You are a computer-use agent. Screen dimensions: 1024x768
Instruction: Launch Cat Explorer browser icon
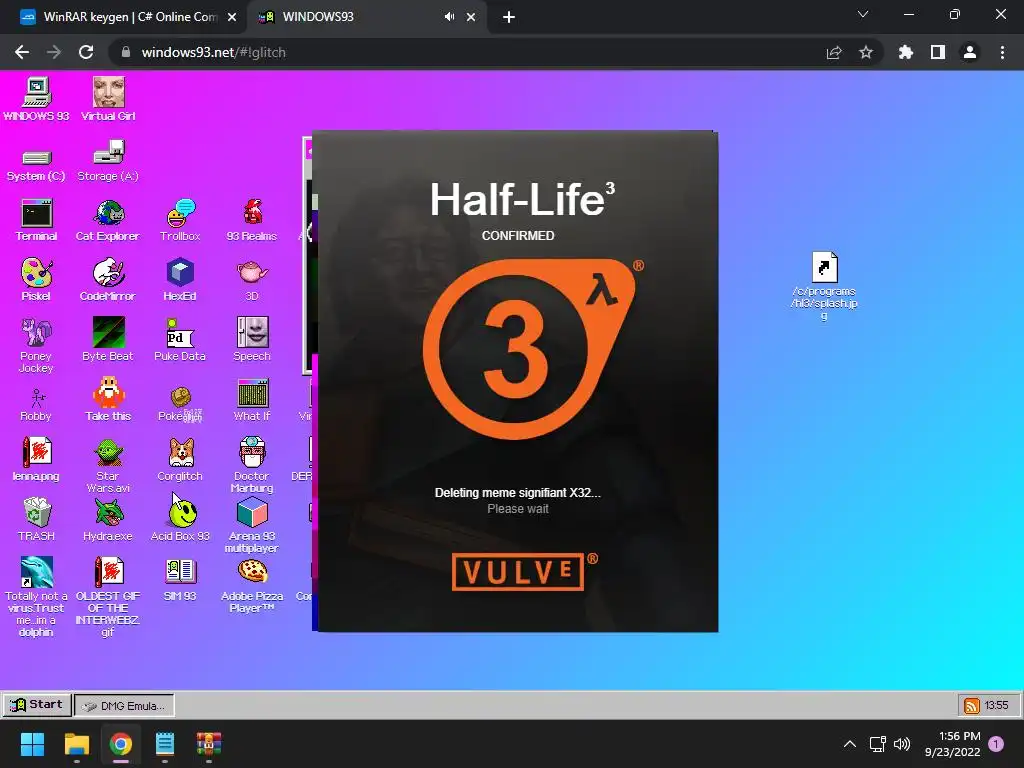coord(108,220)
